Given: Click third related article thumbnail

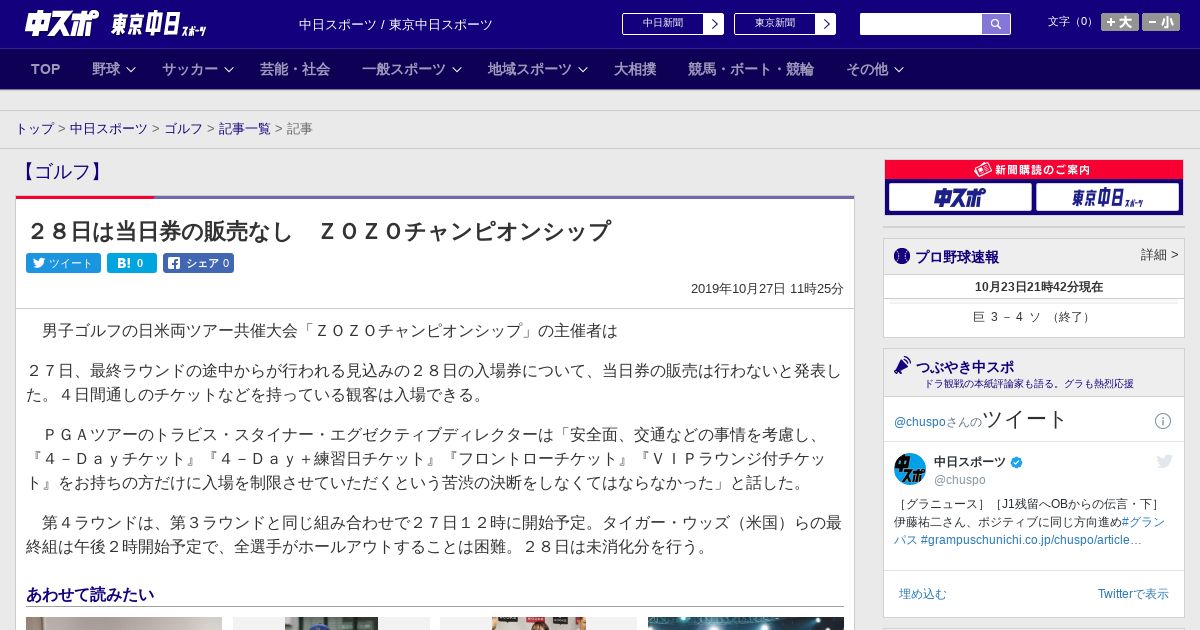Looking at the screenshot, I should [538, 623].
